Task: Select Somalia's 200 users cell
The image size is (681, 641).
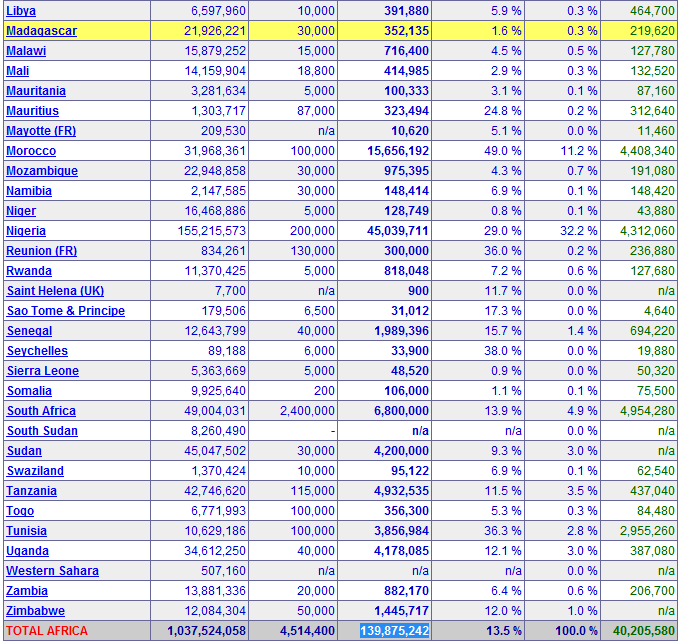Action: (x=324, y=390)
